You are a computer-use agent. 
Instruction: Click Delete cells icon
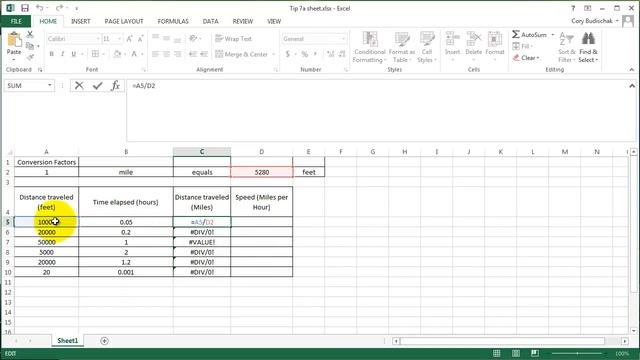(x=473, y=40)
